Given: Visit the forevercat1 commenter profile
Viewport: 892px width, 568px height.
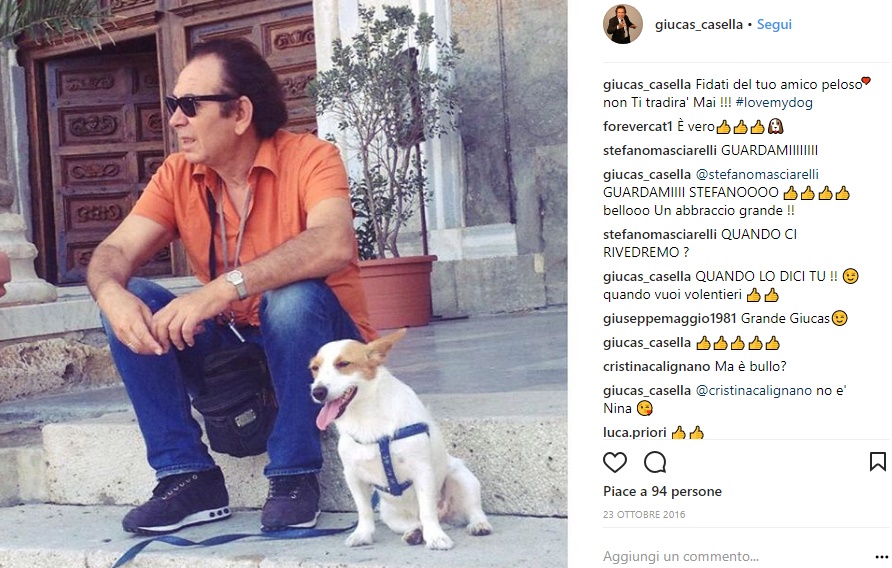Looking at the screenshot, I should click(x=638, y=126).
